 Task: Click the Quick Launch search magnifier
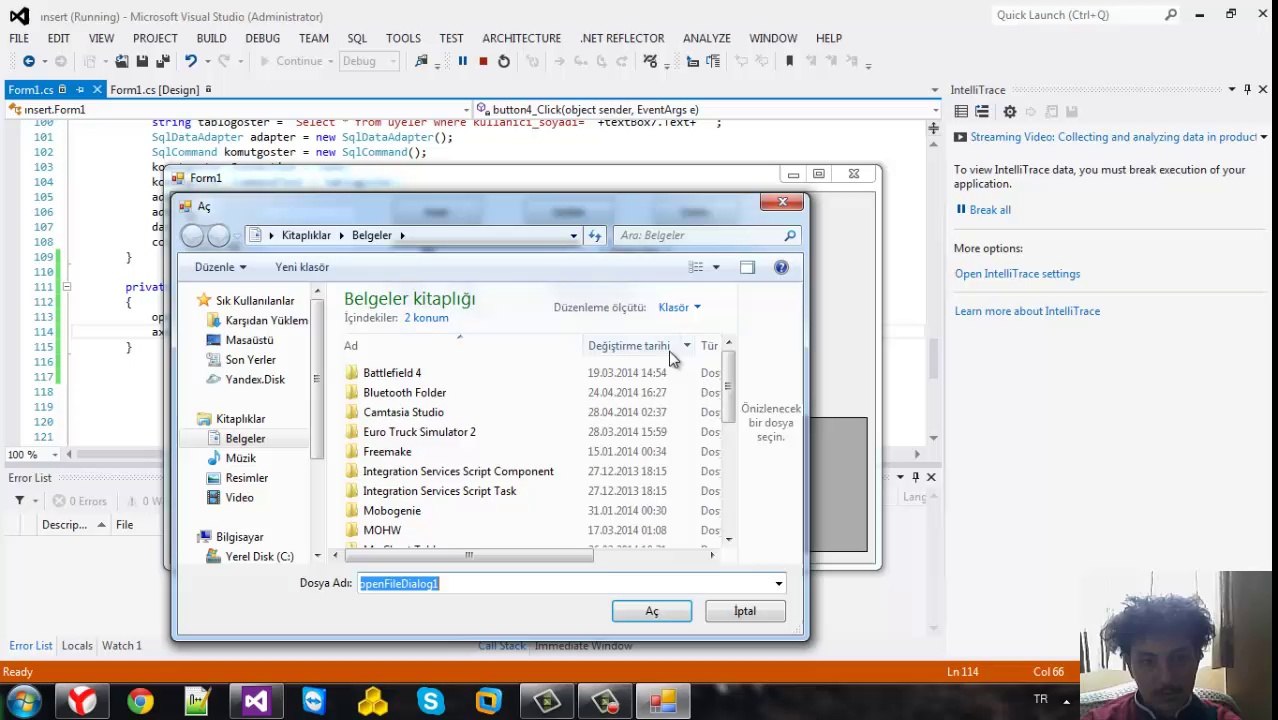pos(1171,15)
